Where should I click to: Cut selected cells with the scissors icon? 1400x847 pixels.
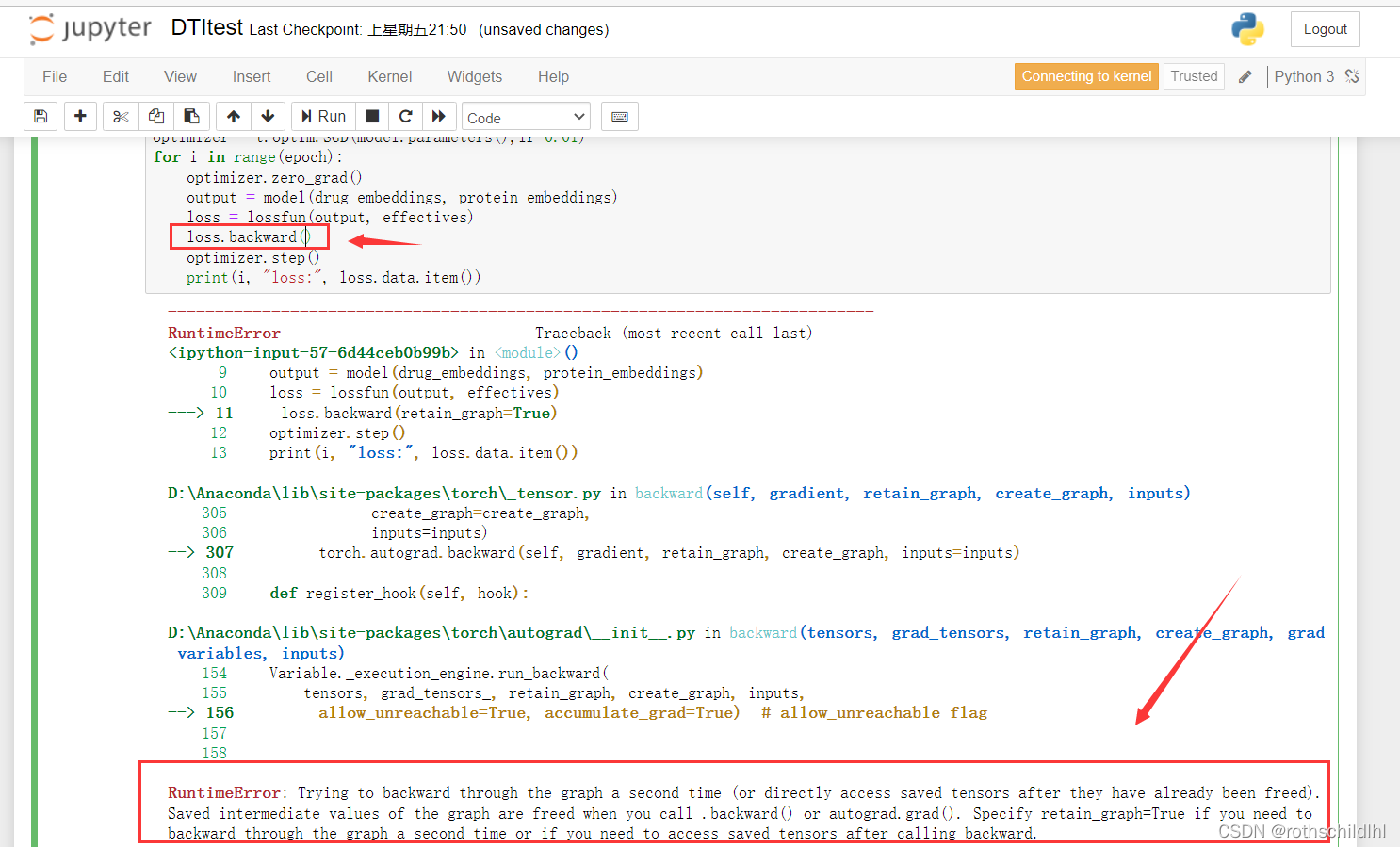121,116
